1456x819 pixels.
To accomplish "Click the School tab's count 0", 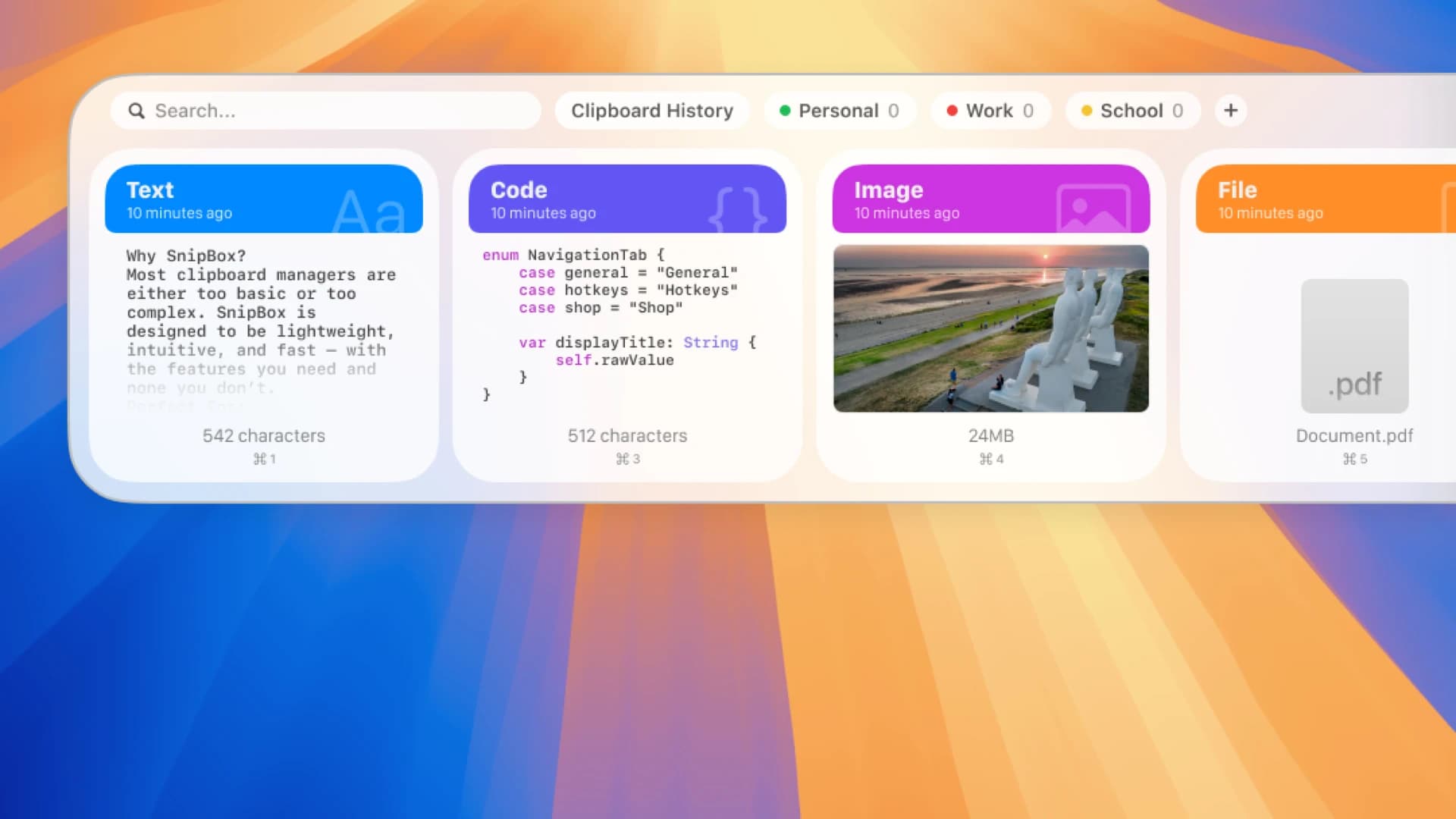I will (1178, 111).
